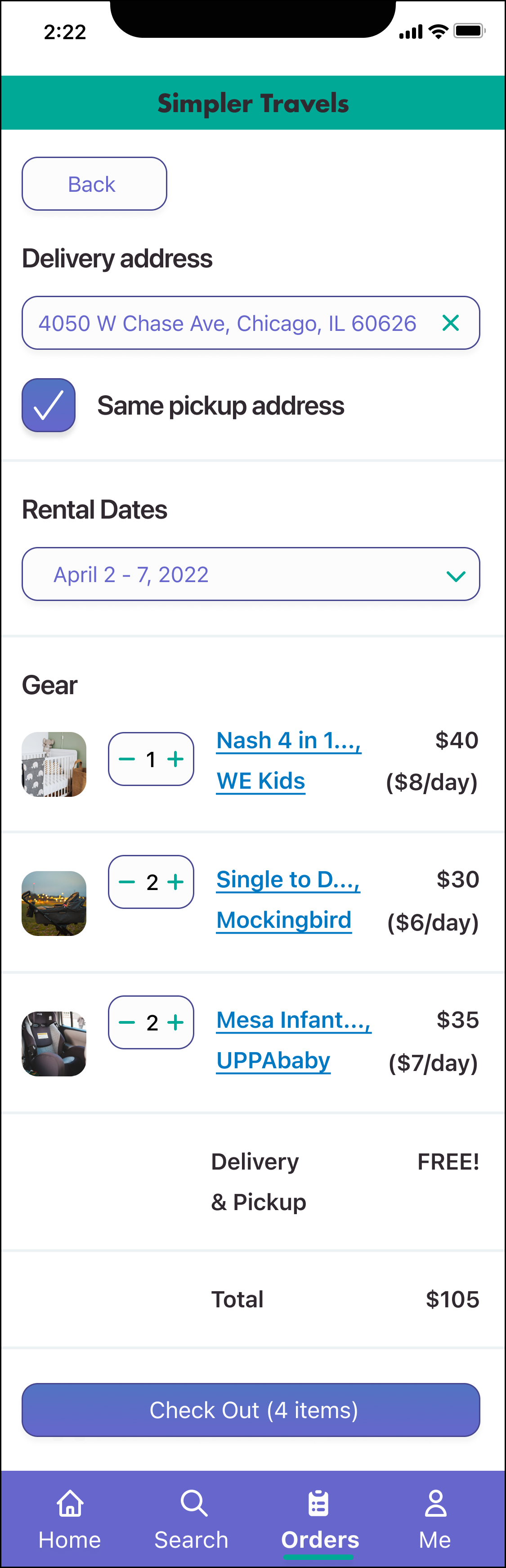
Task: Tap plus for Mockingbird stroller quantity
Action: [x=176, y=881]
